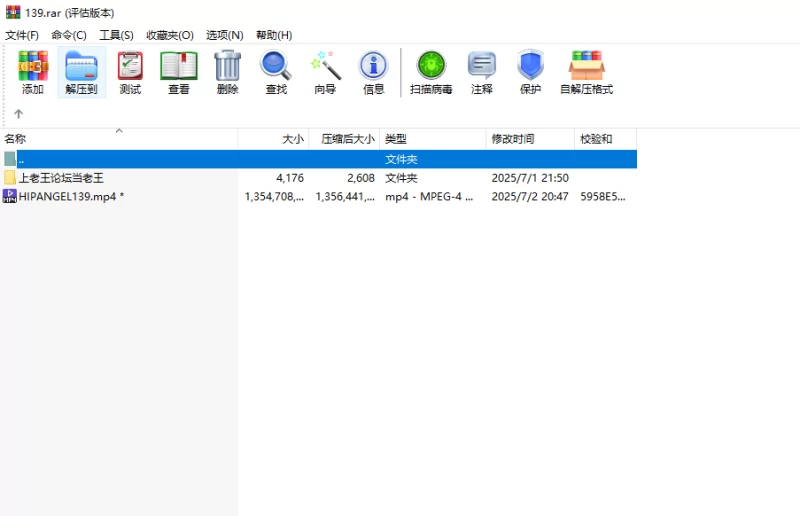The height and width of the screenshot is (516, 800).
Task: Click size value 4,176
Action: (290, 178)
